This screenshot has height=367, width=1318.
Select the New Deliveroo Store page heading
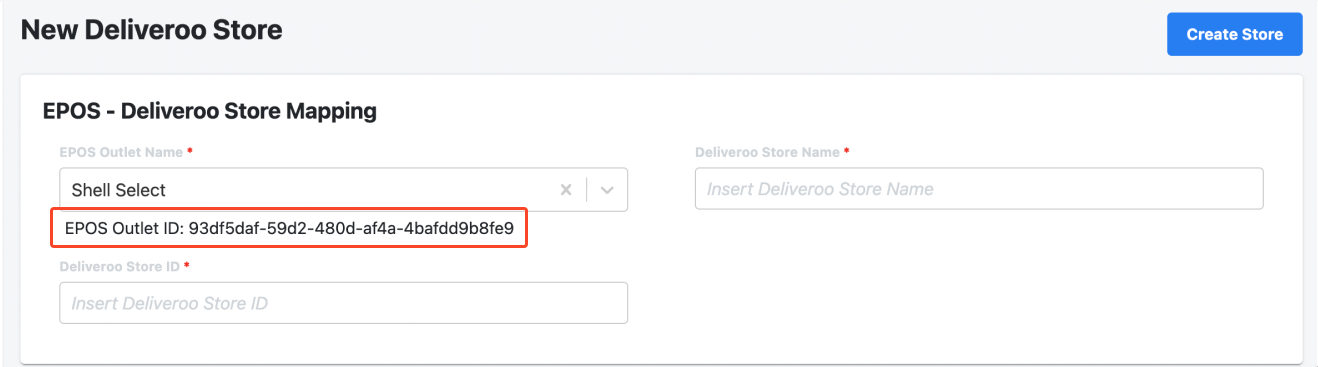point(151,30)
